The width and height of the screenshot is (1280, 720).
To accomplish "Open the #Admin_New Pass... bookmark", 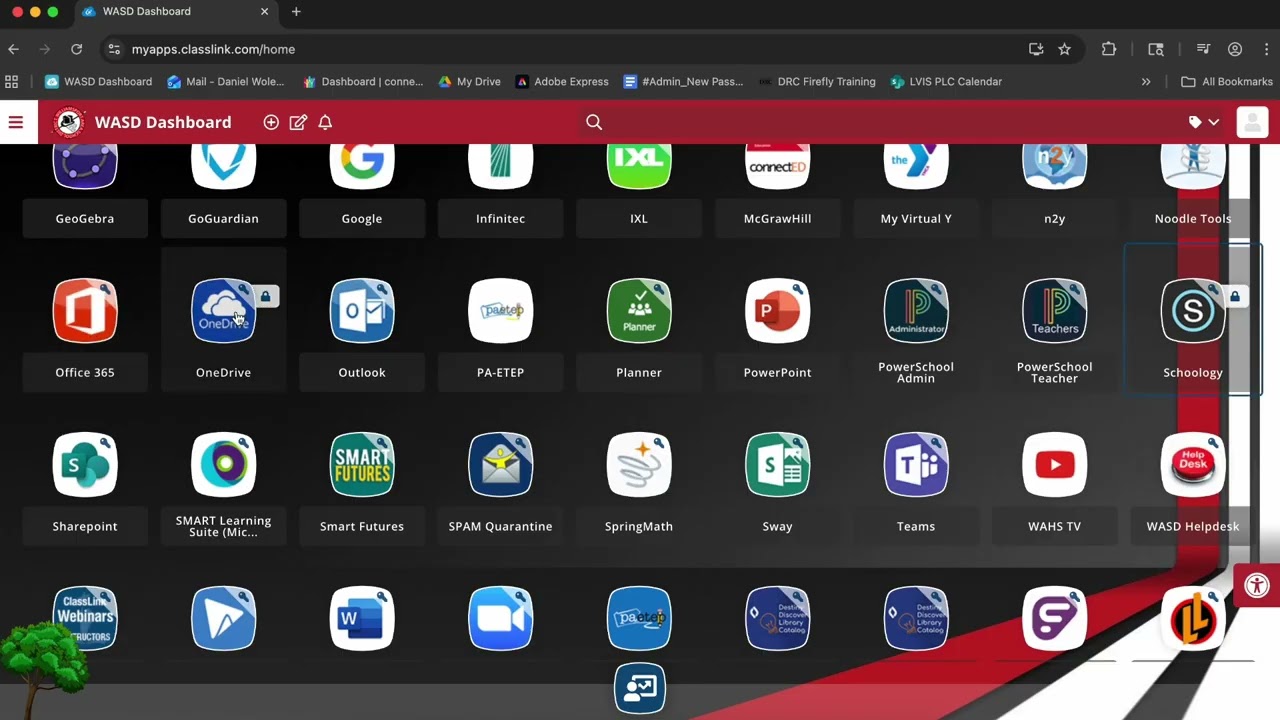I will tap(683, 82).
